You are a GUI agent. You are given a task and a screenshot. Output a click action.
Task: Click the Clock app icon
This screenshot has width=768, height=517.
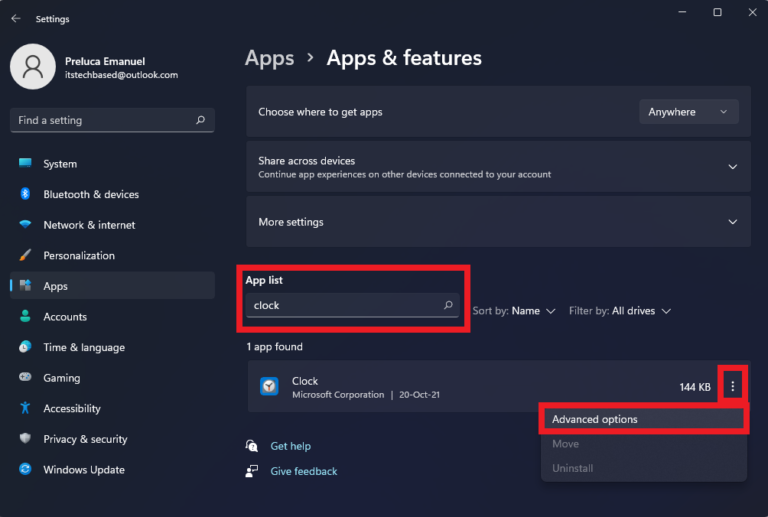point(269,387)
